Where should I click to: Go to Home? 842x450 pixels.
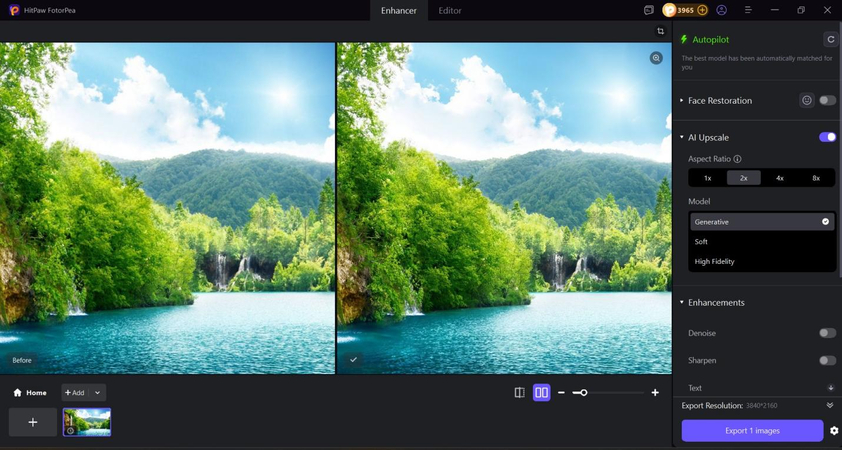(x=30, y=393)
